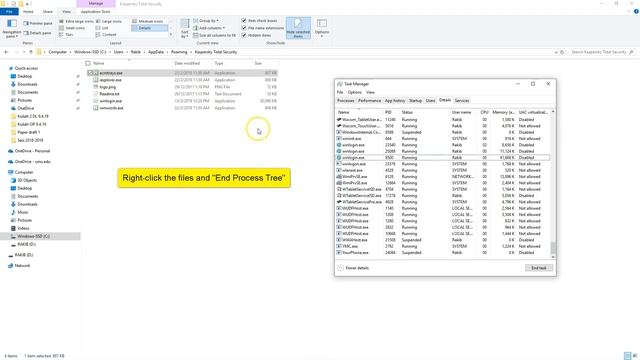Open Application Tools ribbon tab

pyautogui.click(x=96, y=12)
